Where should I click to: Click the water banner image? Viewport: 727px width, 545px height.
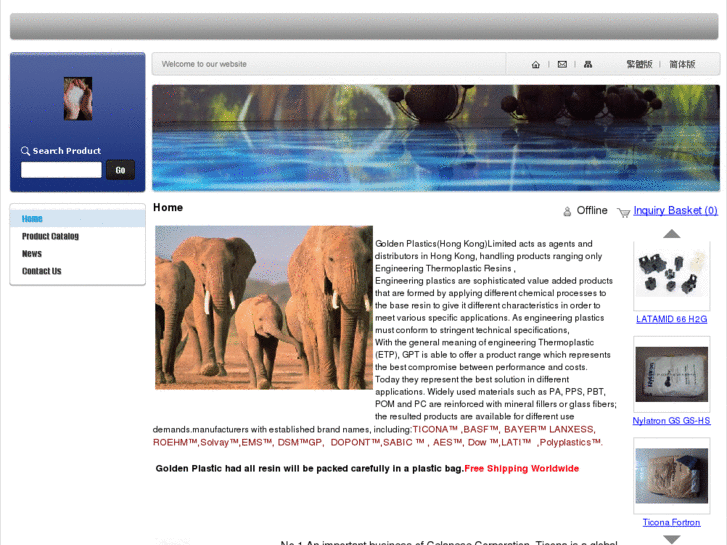436,138
